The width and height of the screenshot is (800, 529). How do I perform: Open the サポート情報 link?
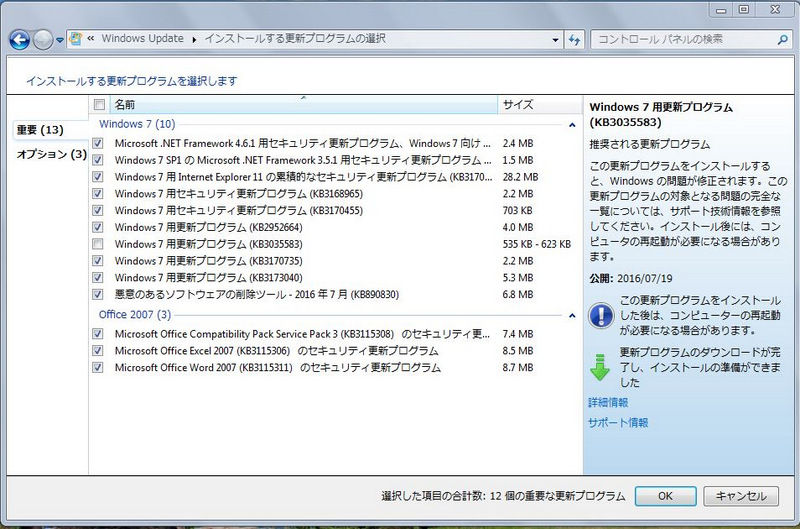coord(618,422)
